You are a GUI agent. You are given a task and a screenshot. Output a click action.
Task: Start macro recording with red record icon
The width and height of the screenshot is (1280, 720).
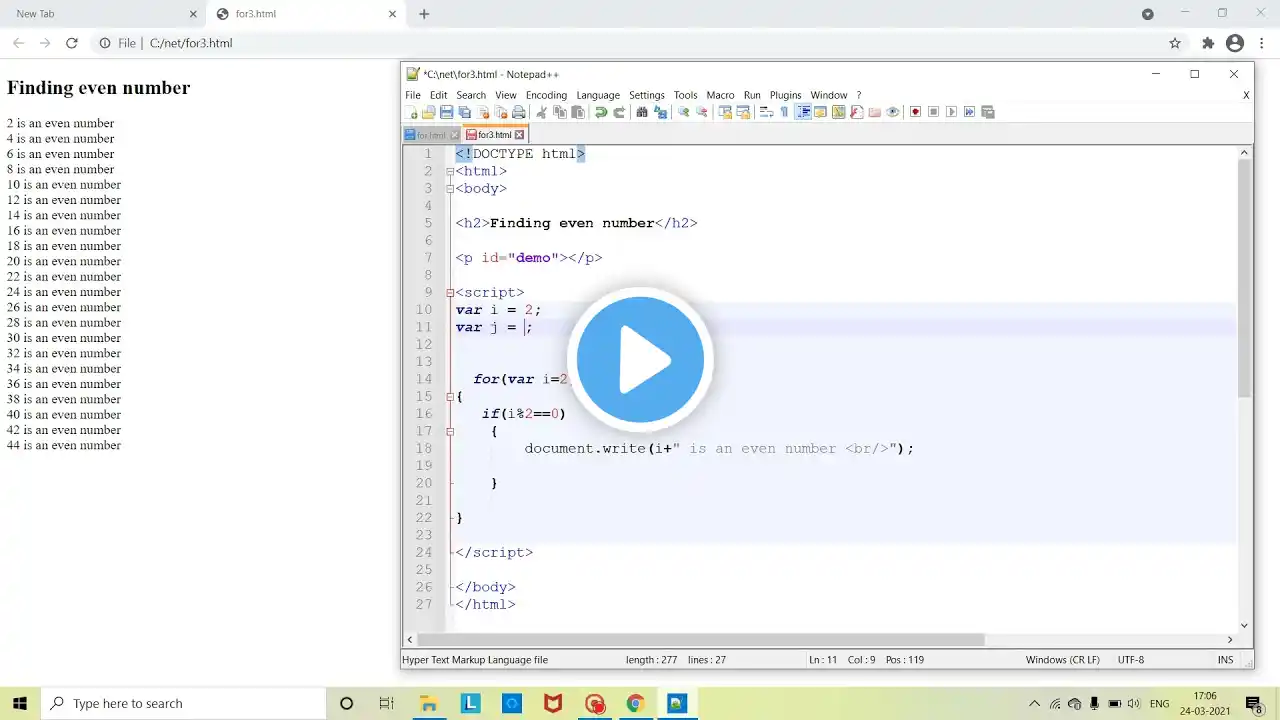(x=915, y=112)
